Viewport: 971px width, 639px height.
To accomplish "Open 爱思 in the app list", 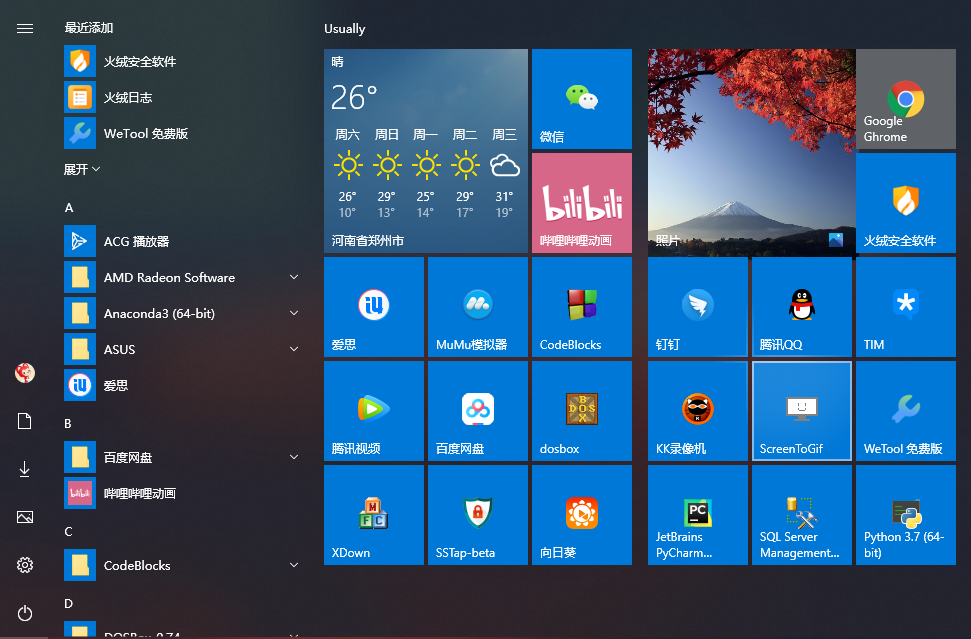I will [185, 385].
